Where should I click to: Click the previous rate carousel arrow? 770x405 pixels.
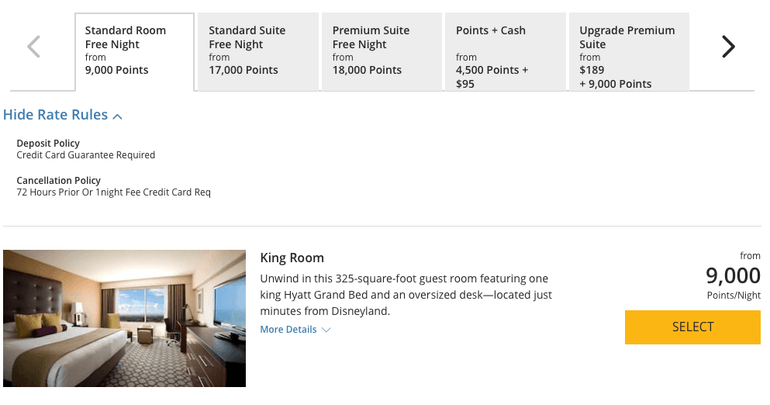coord(34,46)
